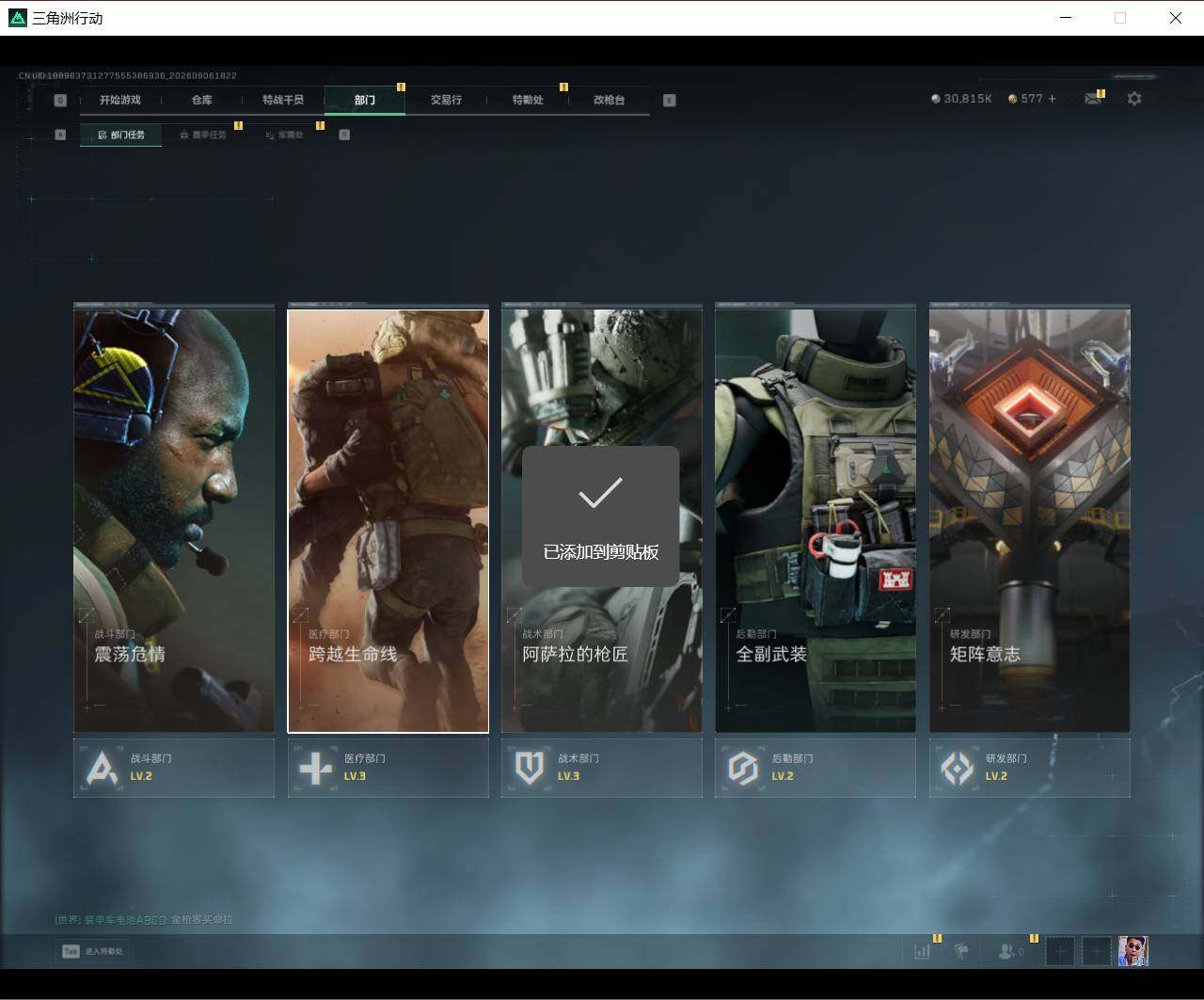This screenshot has width=1204, height=1000.
Task: Click the 战术部门 LV.3 shield icon
Action: 530,768
